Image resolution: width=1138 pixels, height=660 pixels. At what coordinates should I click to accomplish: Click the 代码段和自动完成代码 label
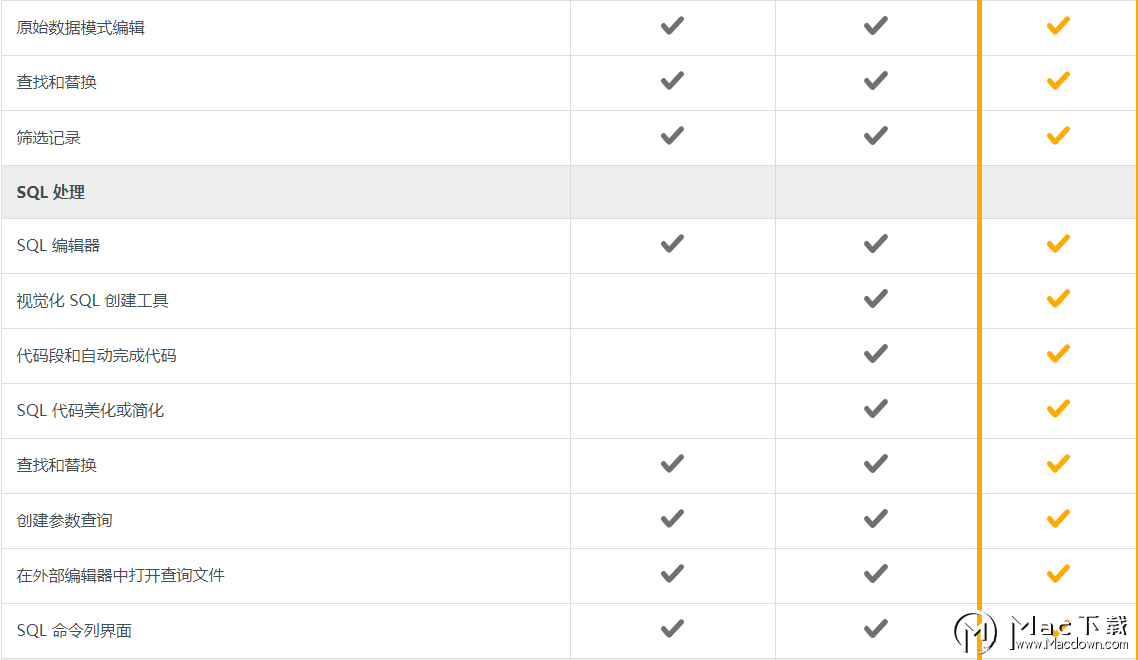(x=97, y=356)
